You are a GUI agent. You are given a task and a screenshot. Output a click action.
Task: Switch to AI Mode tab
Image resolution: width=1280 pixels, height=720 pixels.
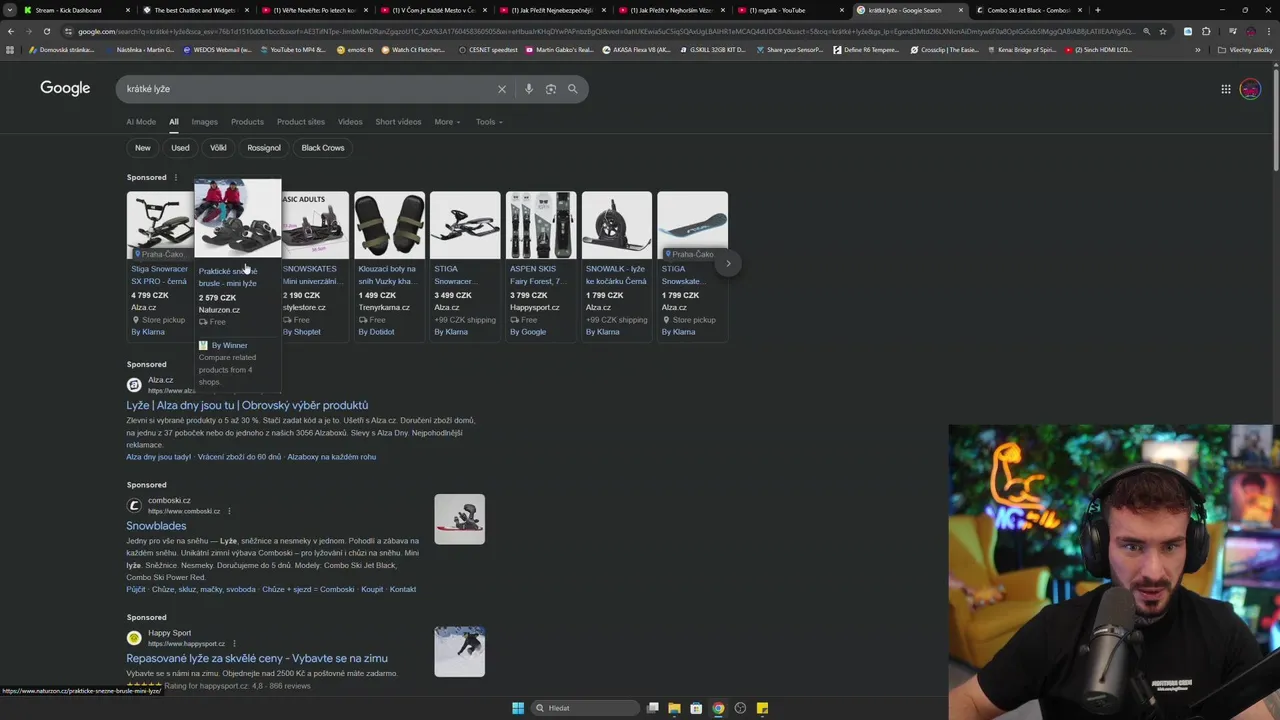click(x=141, y=122)
